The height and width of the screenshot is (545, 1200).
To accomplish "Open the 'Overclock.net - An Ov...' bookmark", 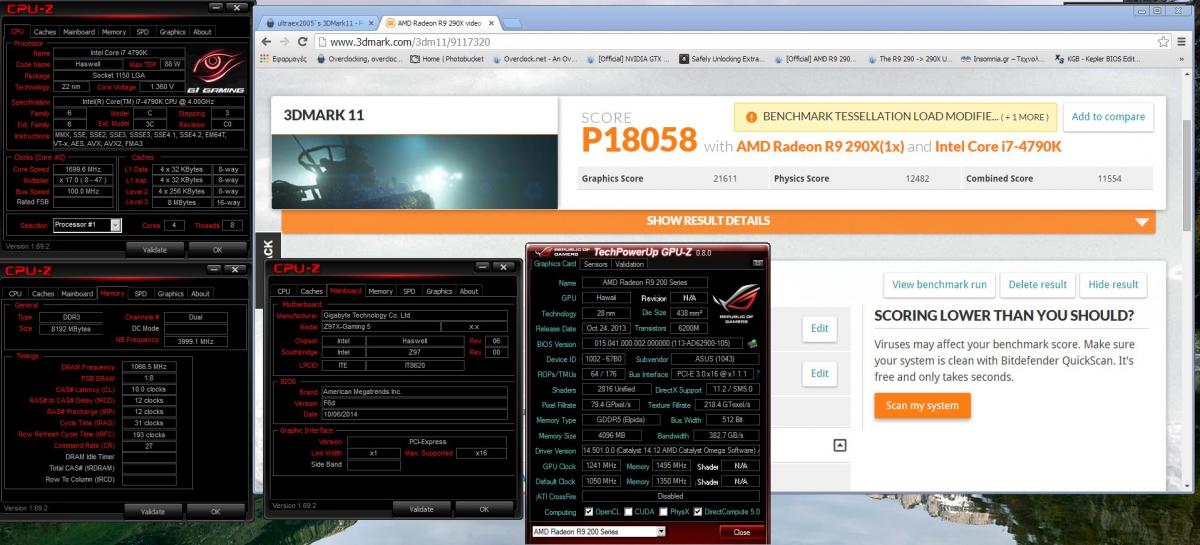I will (534, 58).
